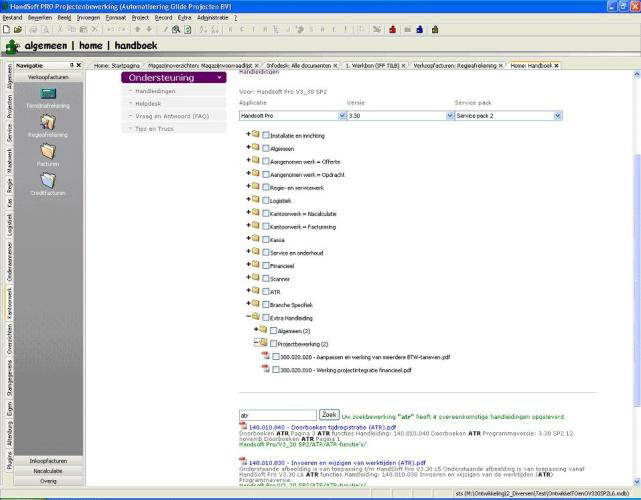
Task: Click folder icon of Extra Handleiding
Action: point(256,316)
